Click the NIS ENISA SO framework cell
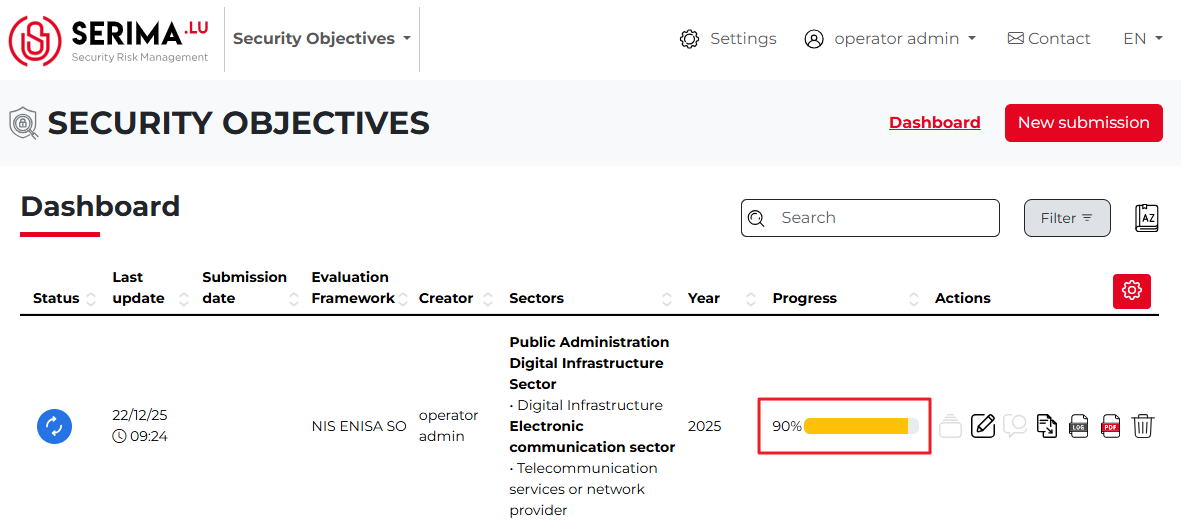Image resolution: width=1181 pixels, height=528 pixels. [x=359, y=426]
